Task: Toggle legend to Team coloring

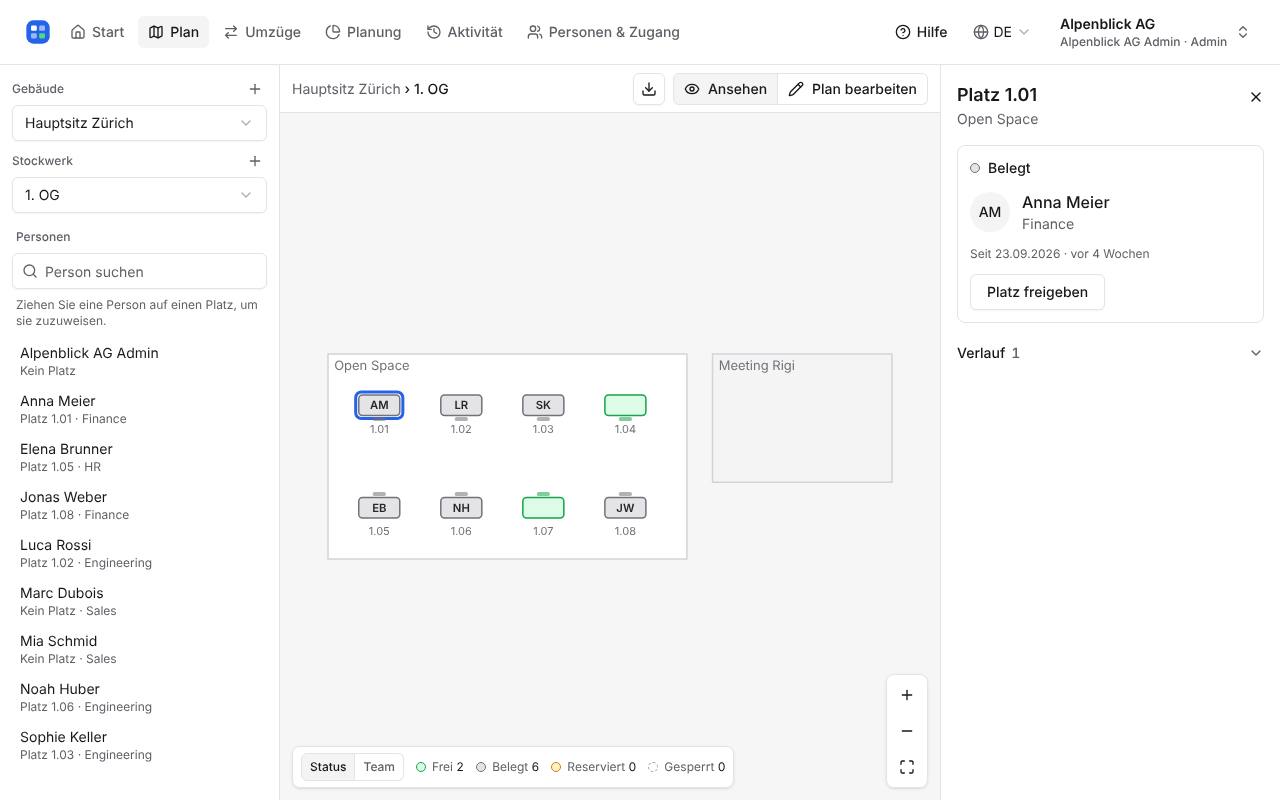Action: tap(379, 767)
